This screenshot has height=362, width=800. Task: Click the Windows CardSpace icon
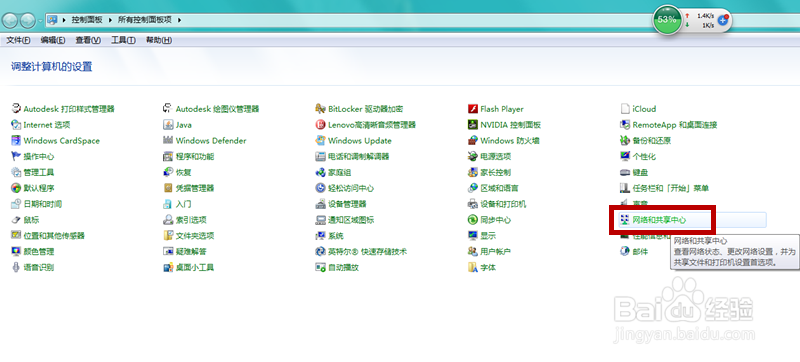pos(16,140)
